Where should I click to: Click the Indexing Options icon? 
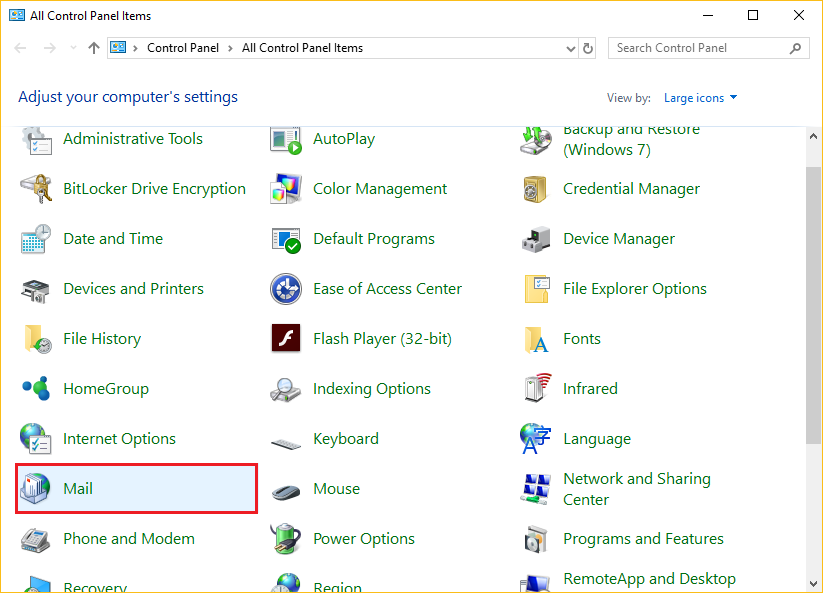pos(286,390)
